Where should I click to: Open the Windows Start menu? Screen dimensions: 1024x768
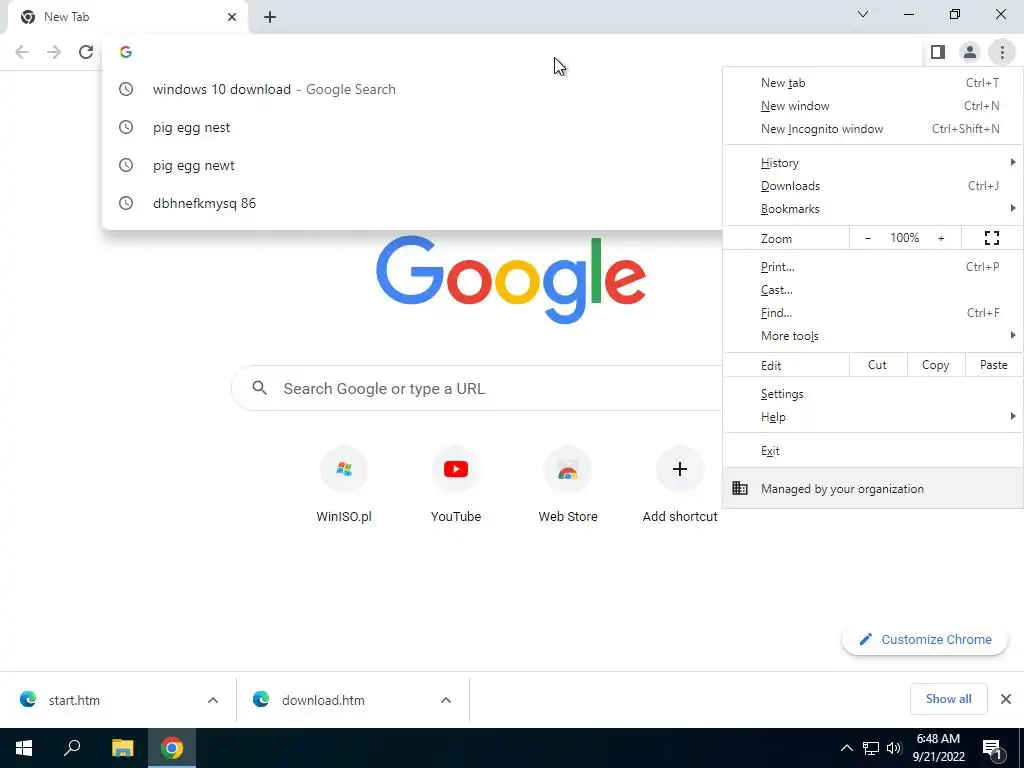point(24,748)
